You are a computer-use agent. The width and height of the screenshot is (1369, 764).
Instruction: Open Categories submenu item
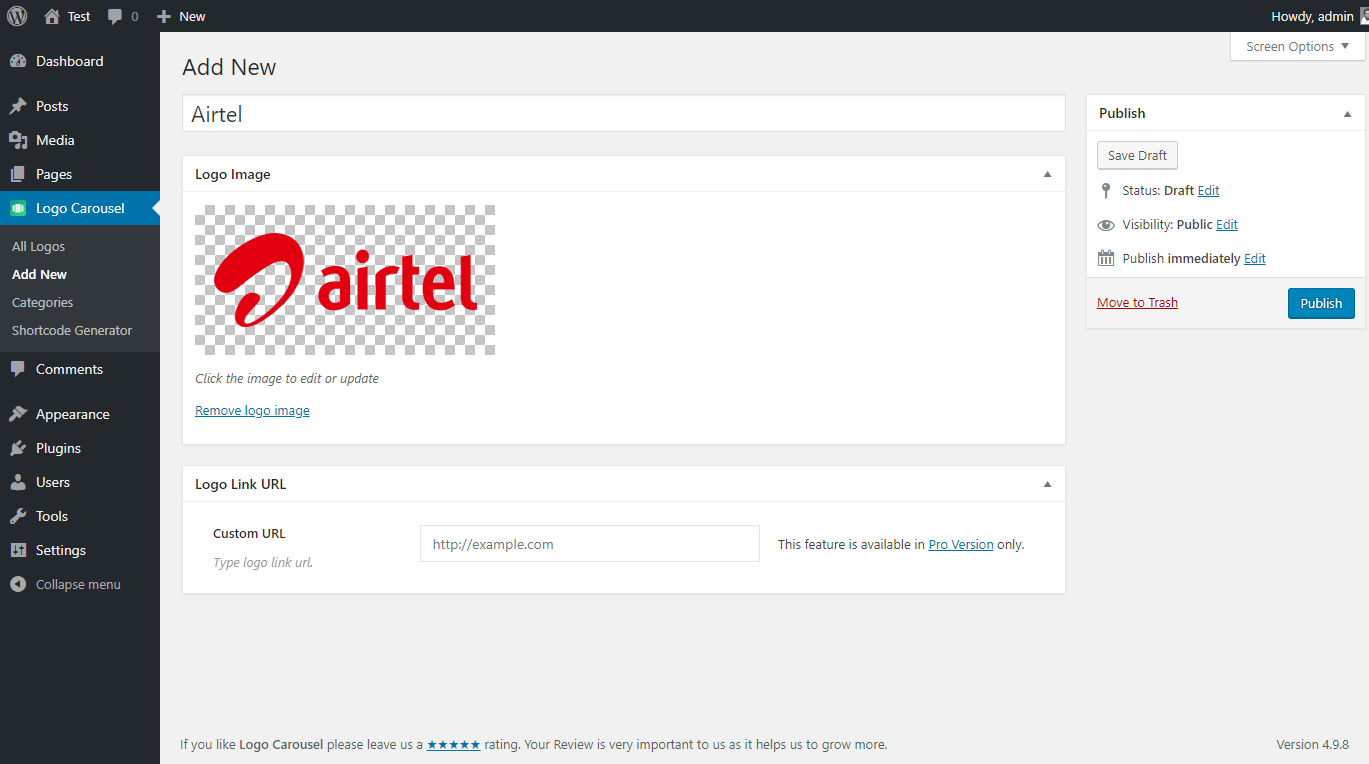[x=42, y=302]
